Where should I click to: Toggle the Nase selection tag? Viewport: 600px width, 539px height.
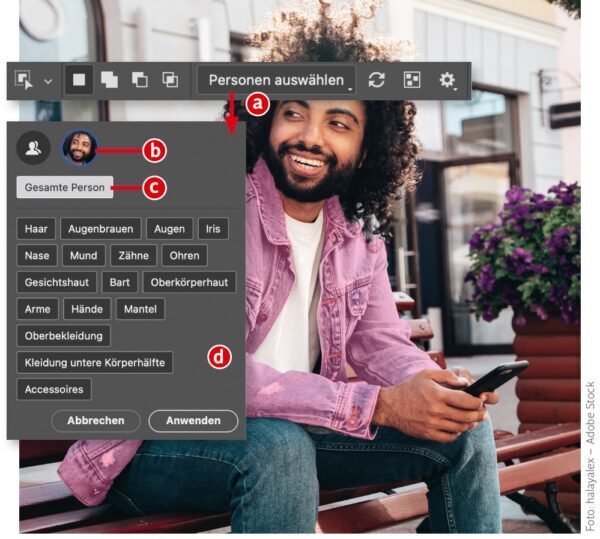(37, 256)
